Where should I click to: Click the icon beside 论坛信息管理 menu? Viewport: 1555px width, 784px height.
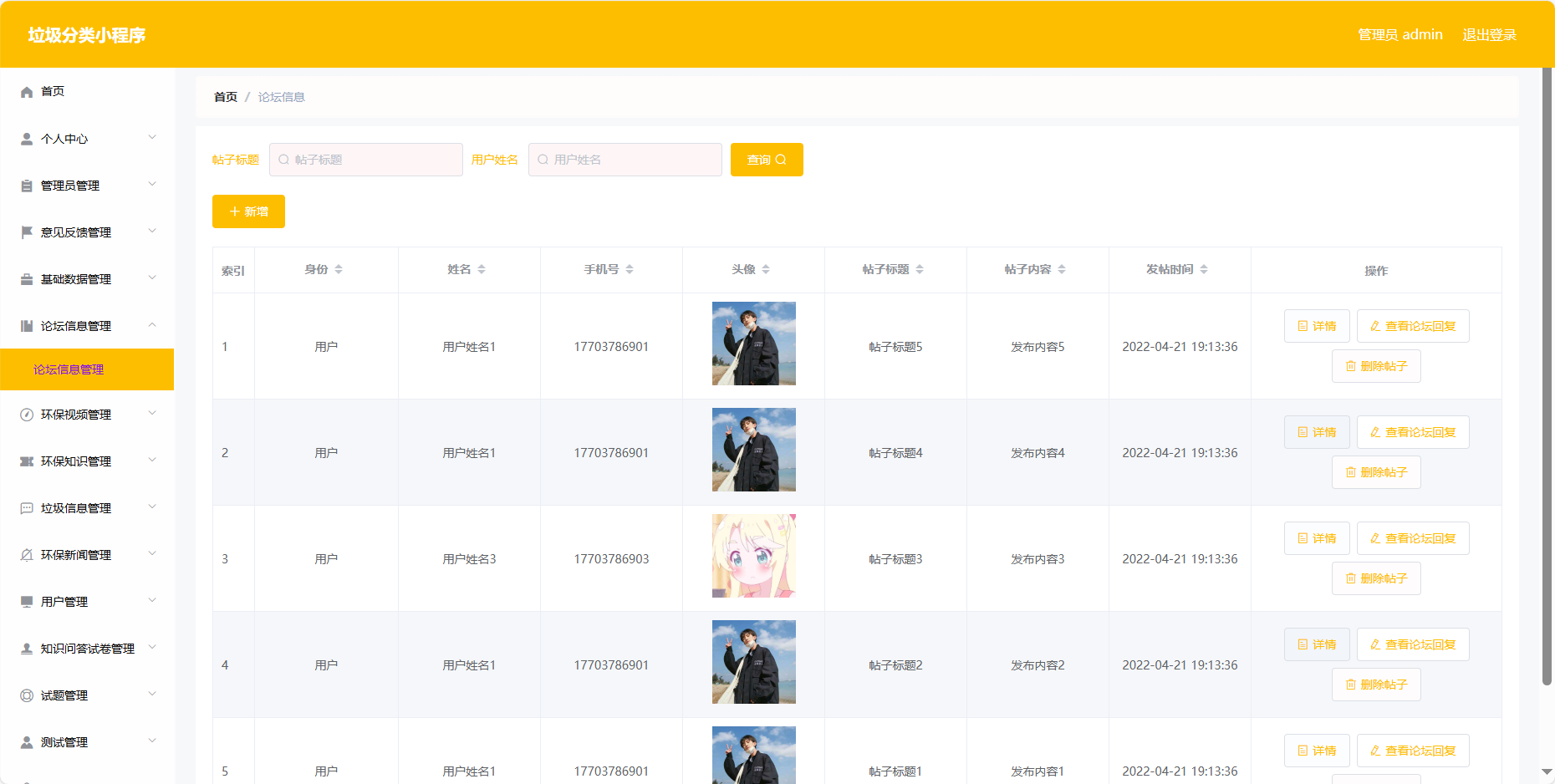(27, 326)
